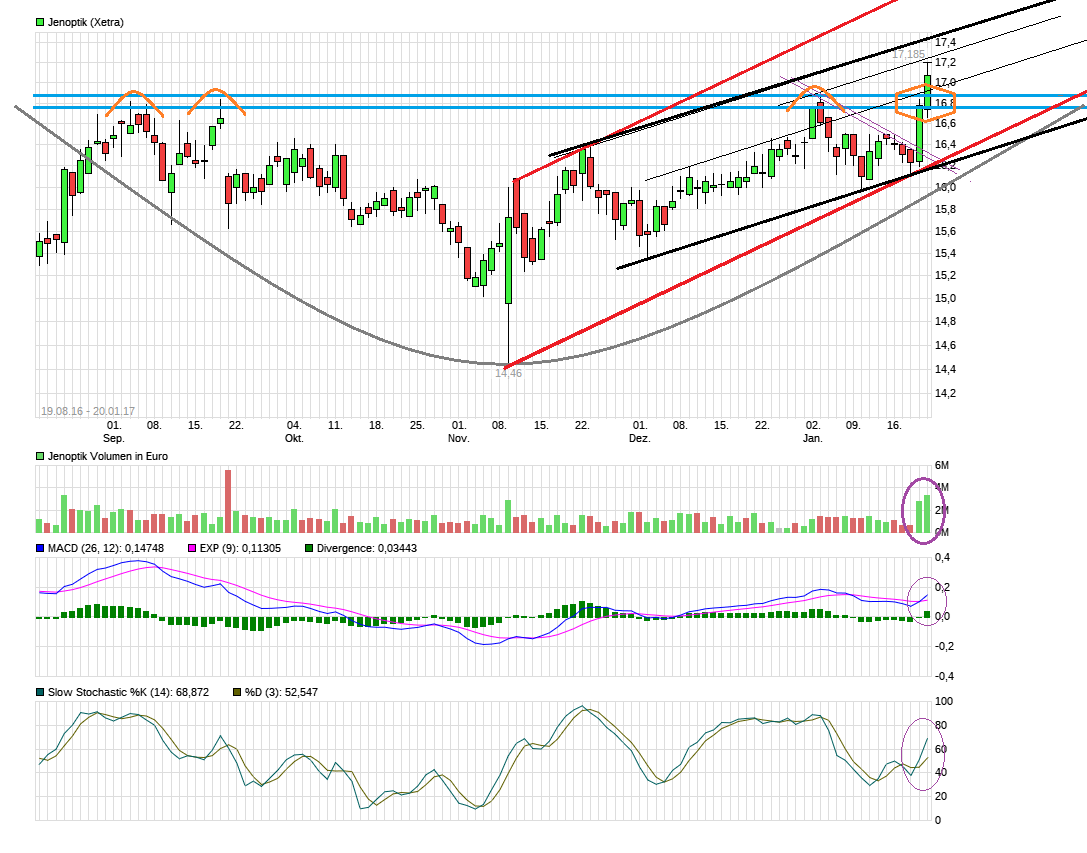Click the green Jenoptik (Xetra) legend square
The width and height of the screenshot is (1087, 853).
pos(40,22)
